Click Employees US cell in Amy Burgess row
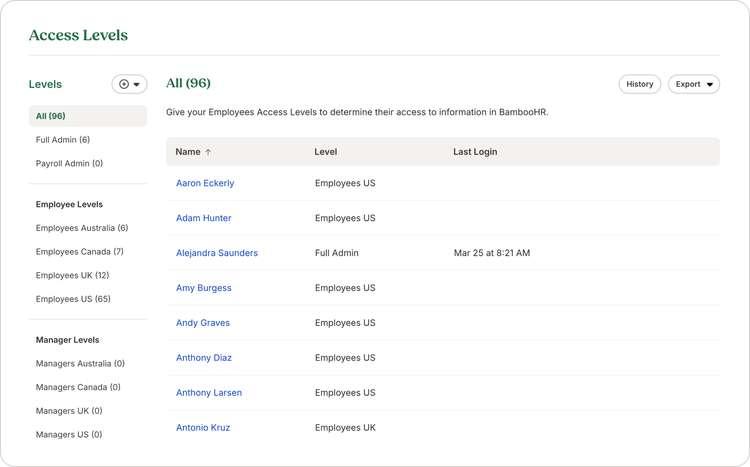Screen dimensions: 750x467 tap(345, 288)
